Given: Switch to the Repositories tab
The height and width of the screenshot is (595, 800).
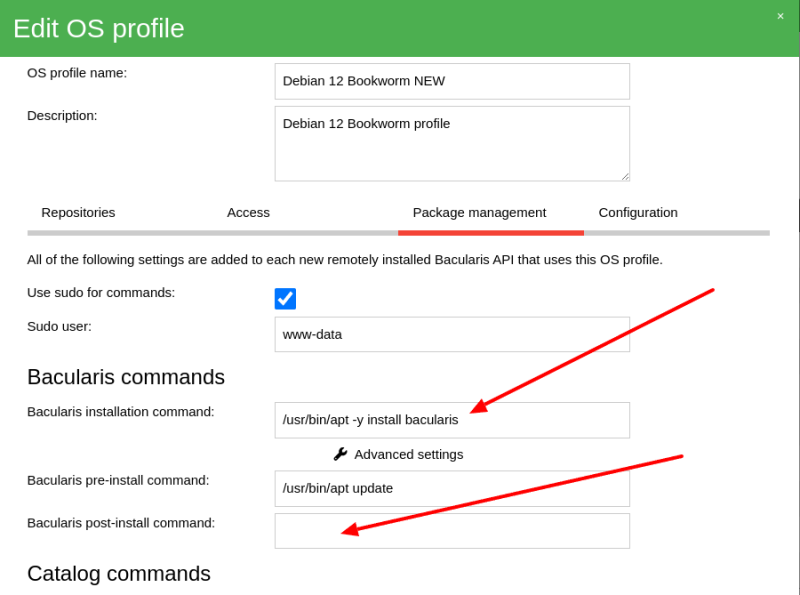Looking at the screenshot, I should [x=78, y=212].
